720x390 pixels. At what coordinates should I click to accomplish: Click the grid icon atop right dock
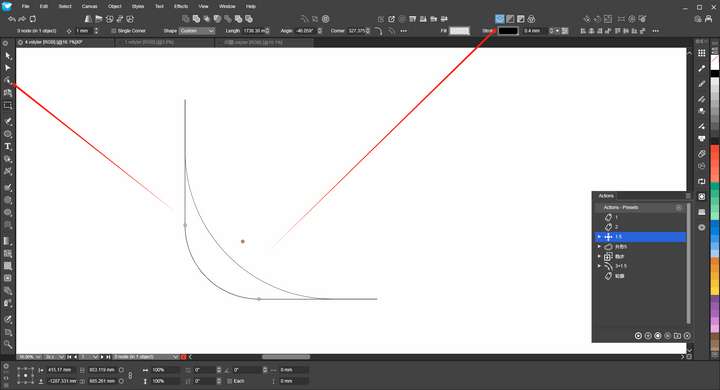[x=702, y=53]
